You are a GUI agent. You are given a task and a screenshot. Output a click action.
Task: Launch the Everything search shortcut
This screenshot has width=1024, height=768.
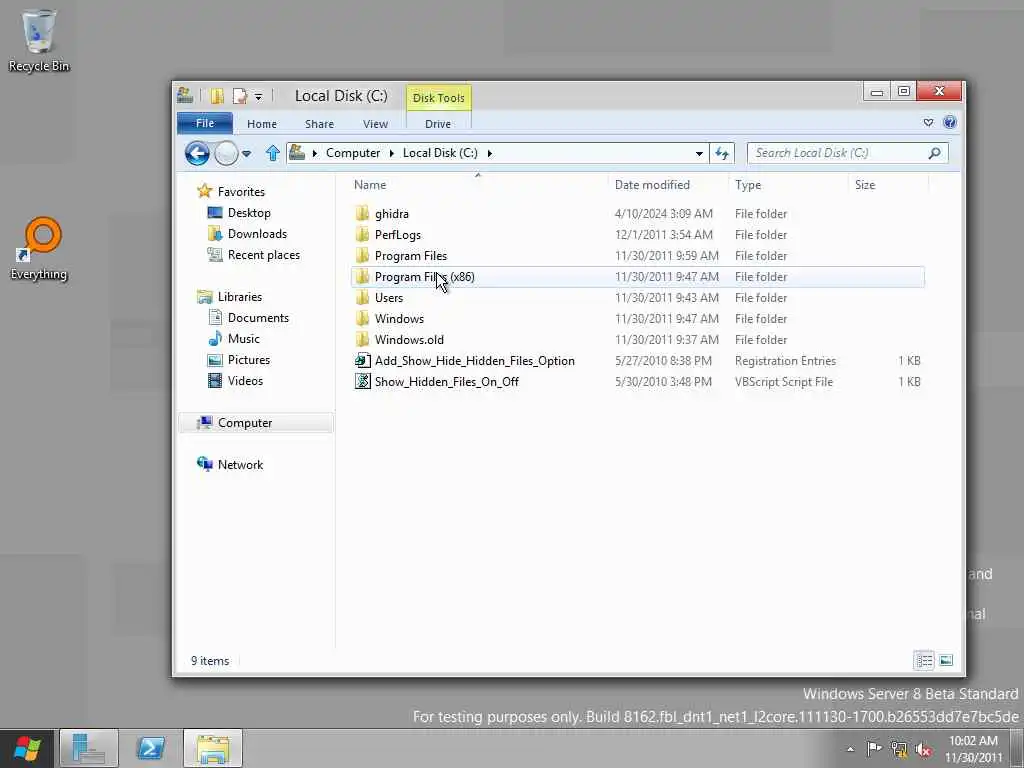coord(39,248)
